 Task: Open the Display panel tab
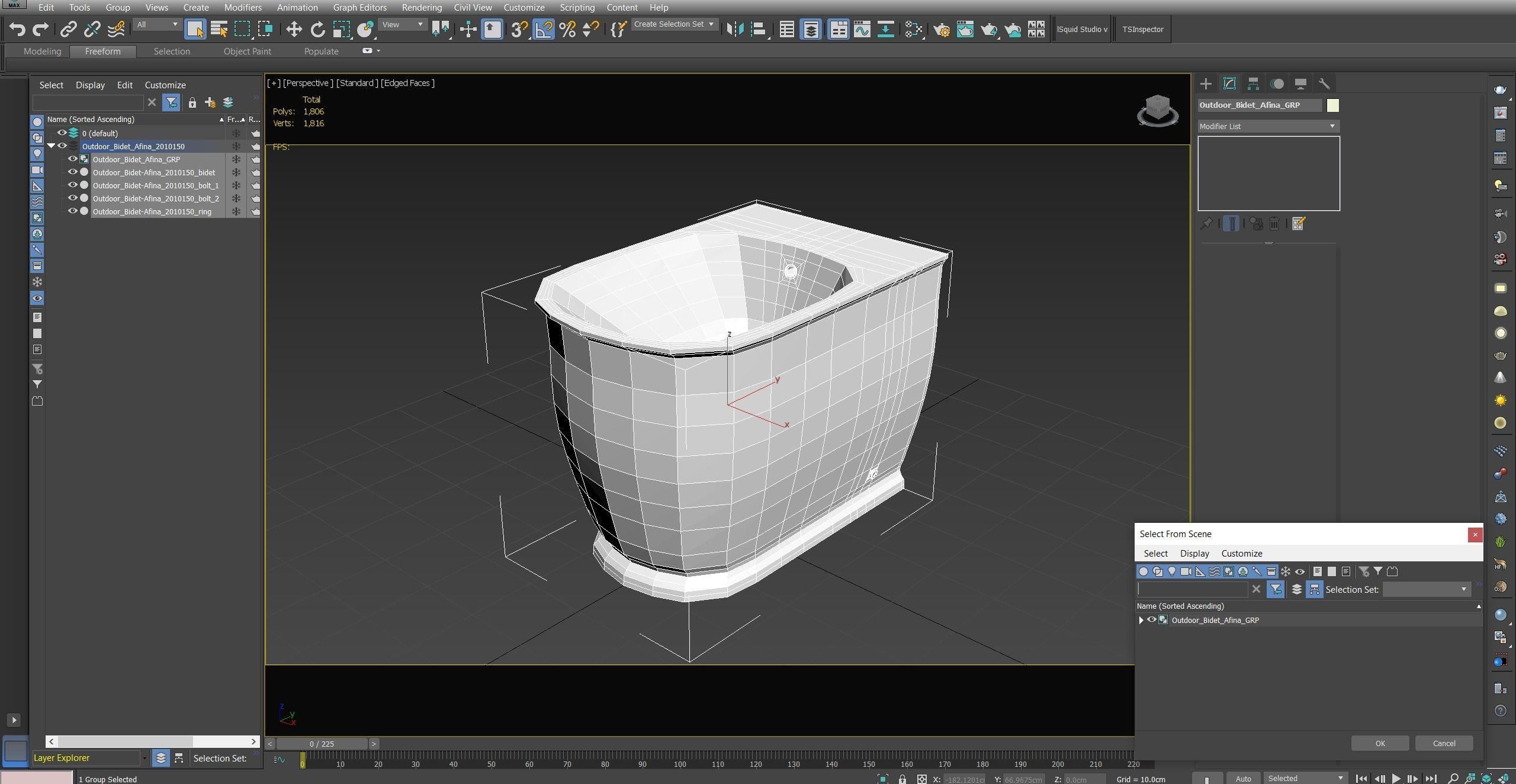[x=1300, y=83]
